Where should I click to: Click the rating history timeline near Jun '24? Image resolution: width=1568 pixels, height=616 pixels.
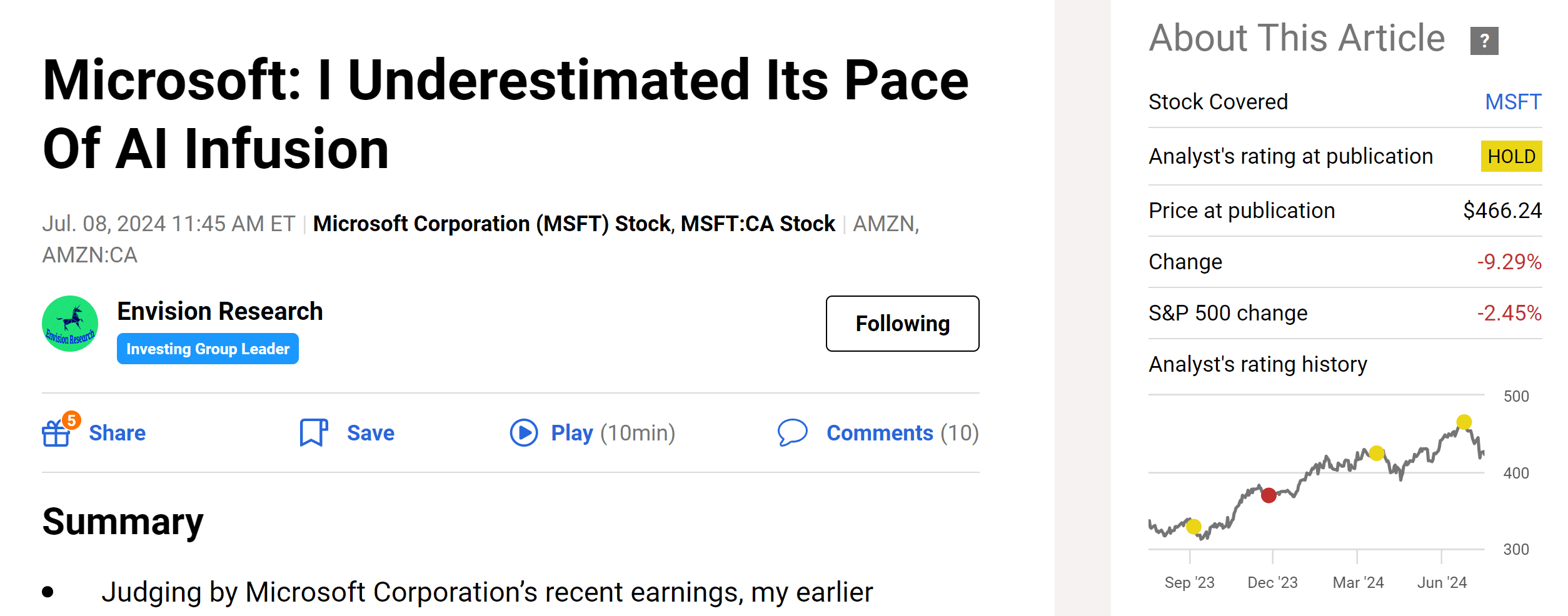tap(1441, 582)
